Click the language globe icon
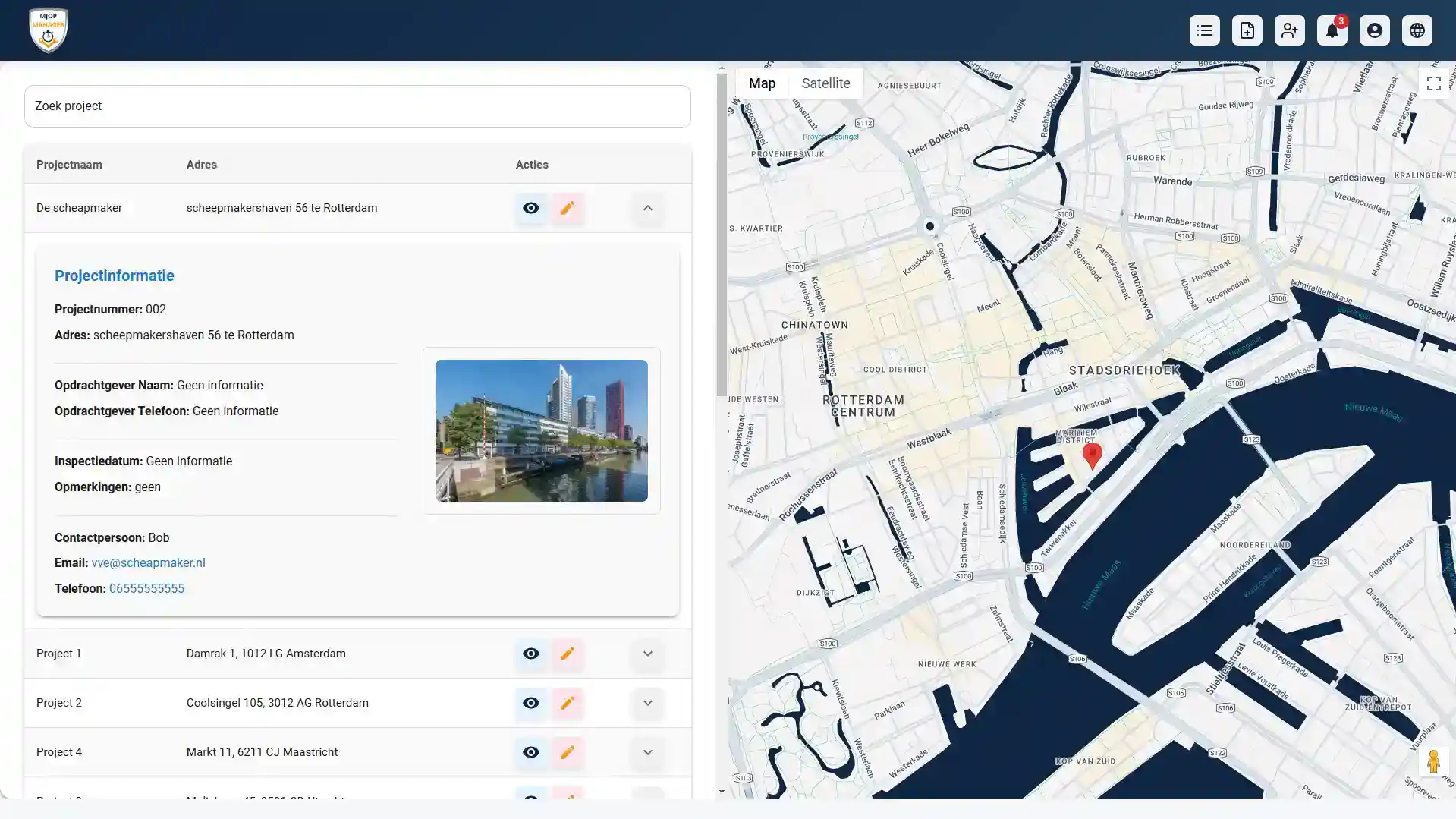Viewport: 1456px width, 819px height. coord(1417,30)
